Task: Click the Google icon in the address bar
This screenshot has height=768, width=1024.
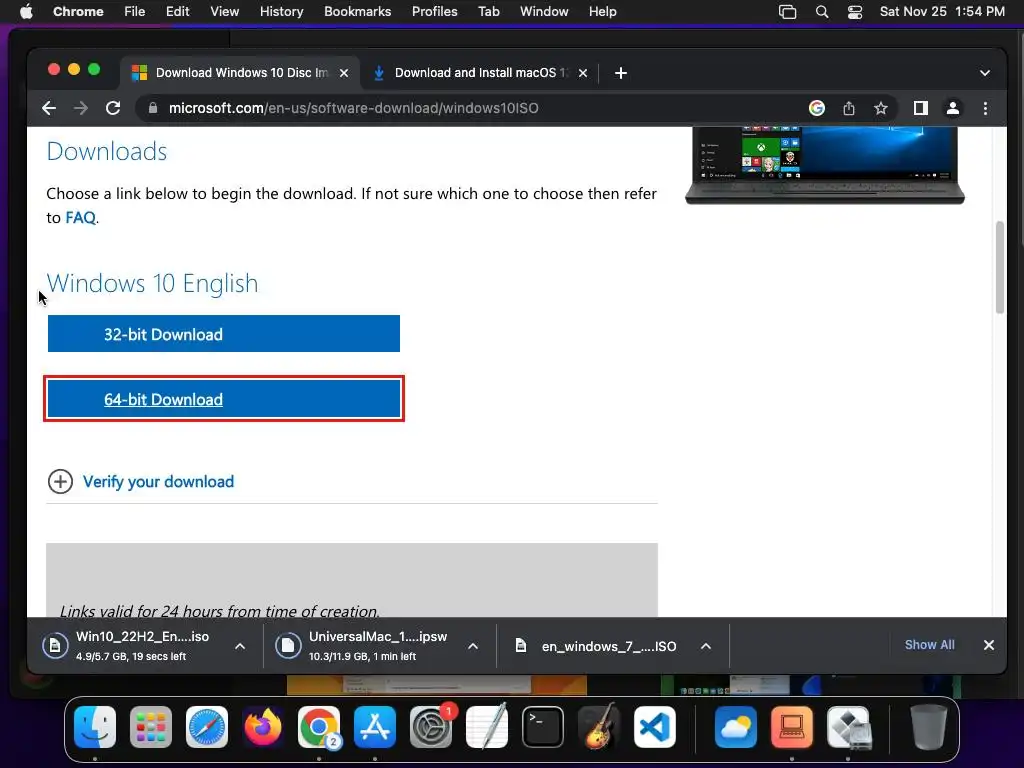Action: [816, 108]
